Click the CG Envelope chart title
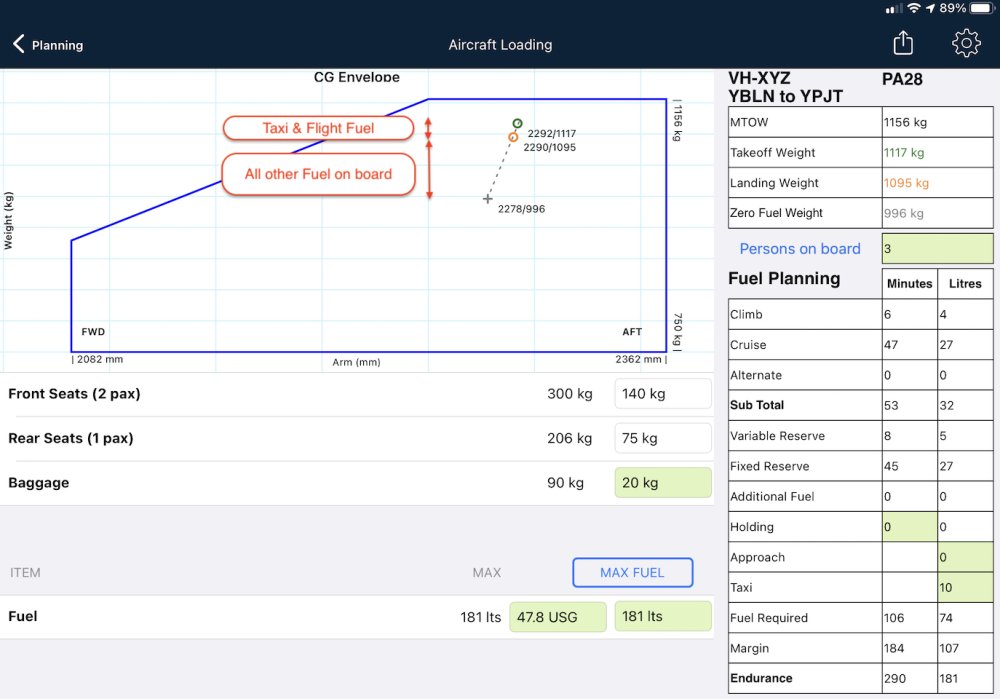 tap(357, 77)
